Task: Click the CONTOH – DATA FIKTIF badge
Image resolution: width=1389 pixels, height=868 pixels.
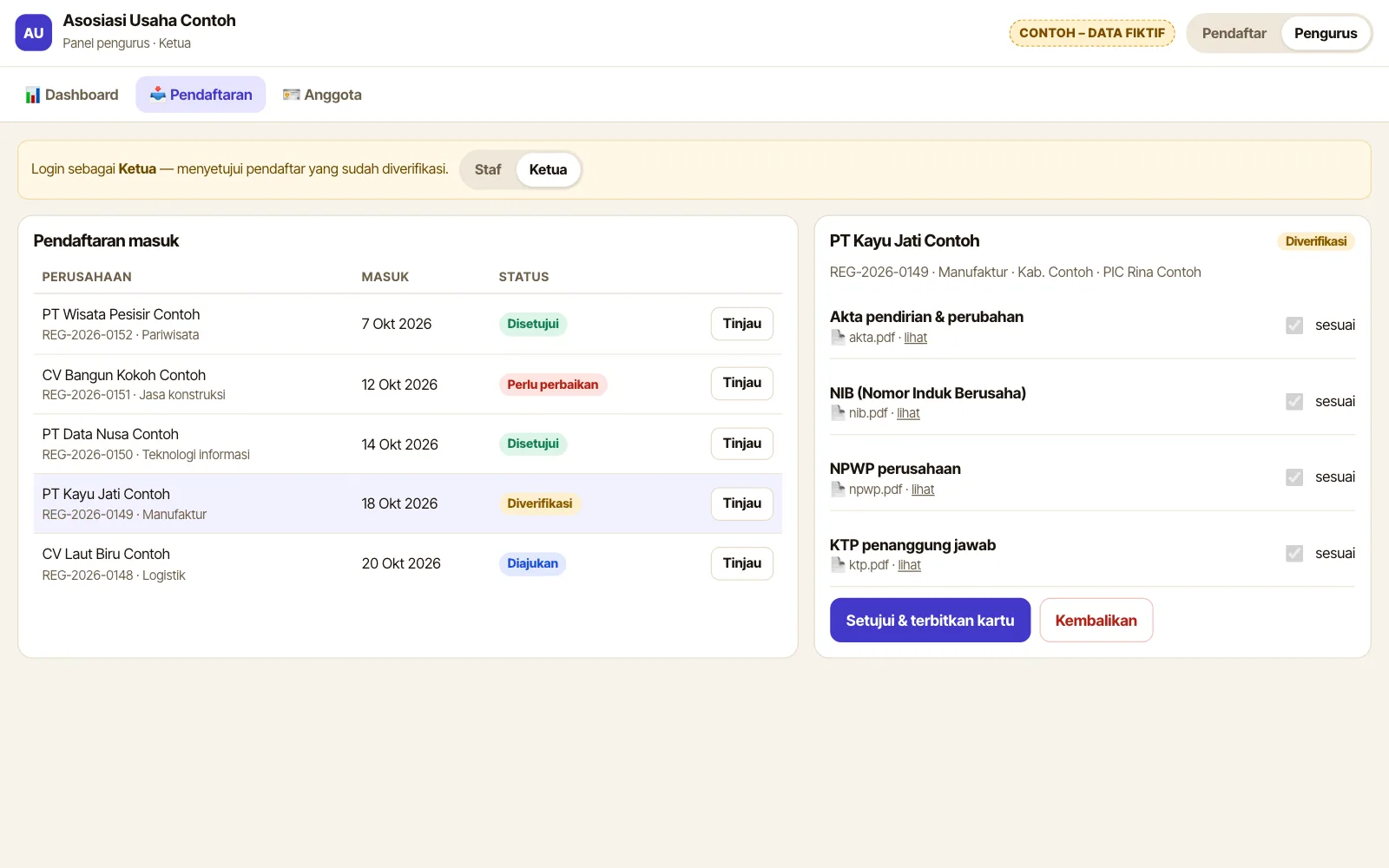Action: [1092, 33]
